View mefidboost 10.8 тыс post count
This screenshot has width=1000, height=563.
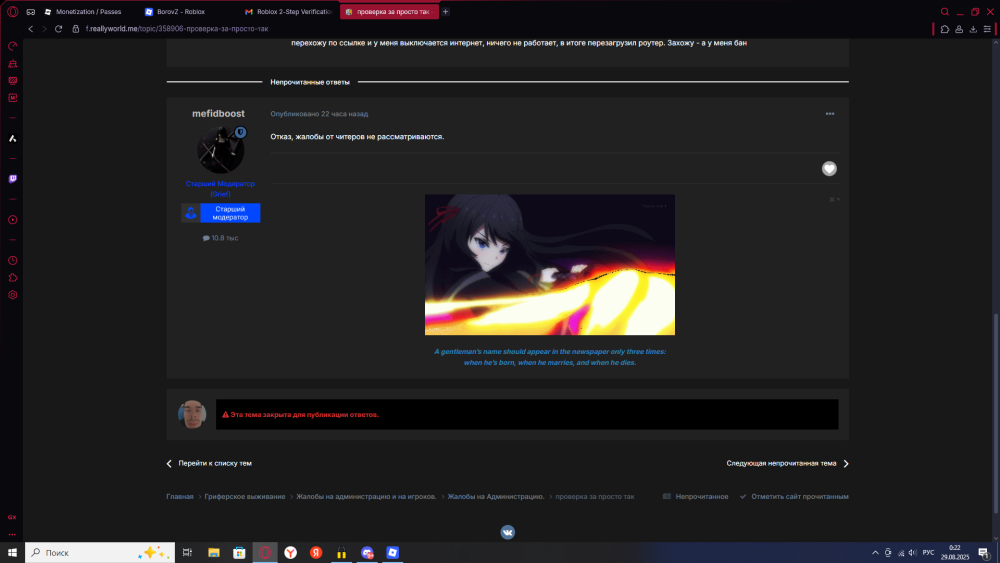[x=221, y=238]
